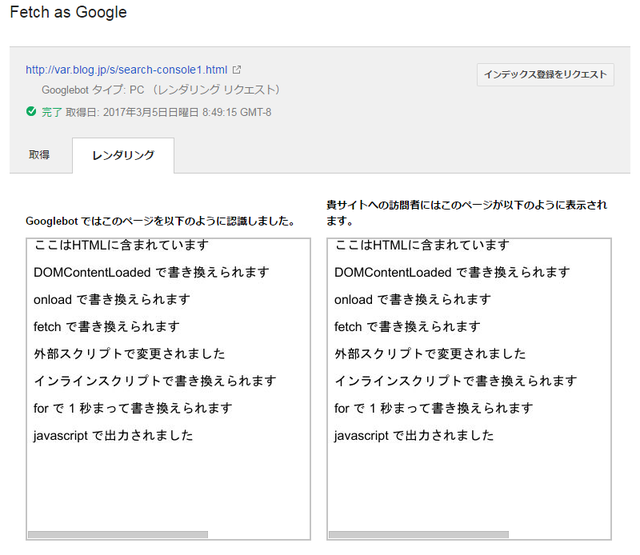Screen dimensions: 640x555
Task: Click DOMContentLoaded line in Googlebot pane
Action: pos(151,272)
